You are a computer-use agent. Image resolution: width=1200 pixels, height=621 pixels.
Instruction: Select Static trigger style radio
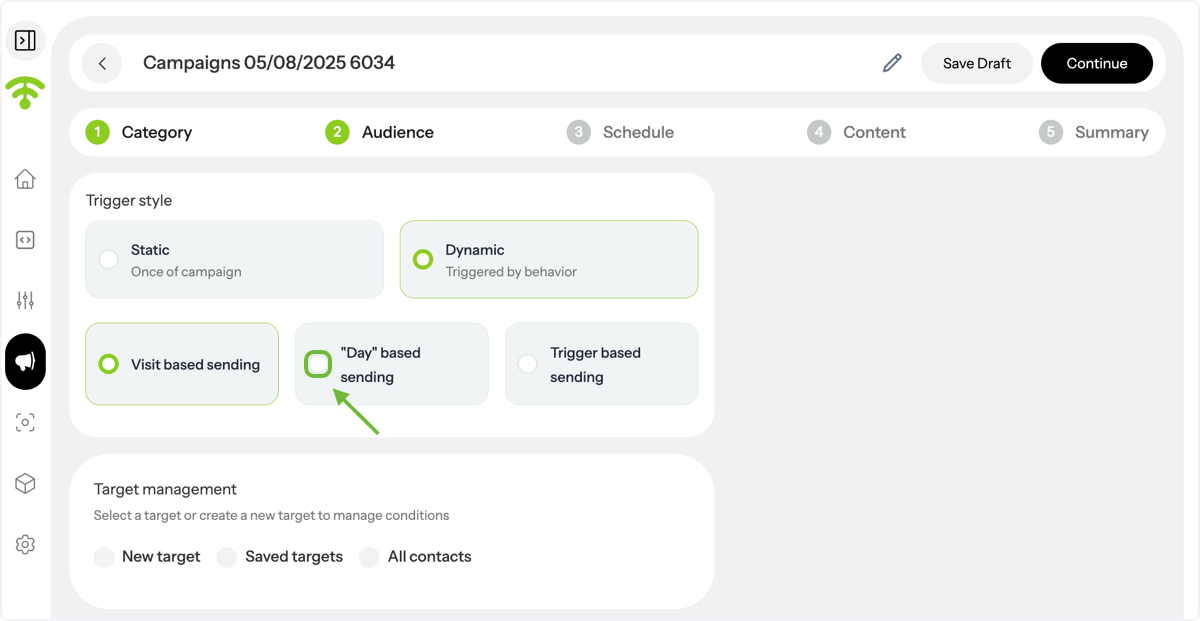tap(108, 260)
